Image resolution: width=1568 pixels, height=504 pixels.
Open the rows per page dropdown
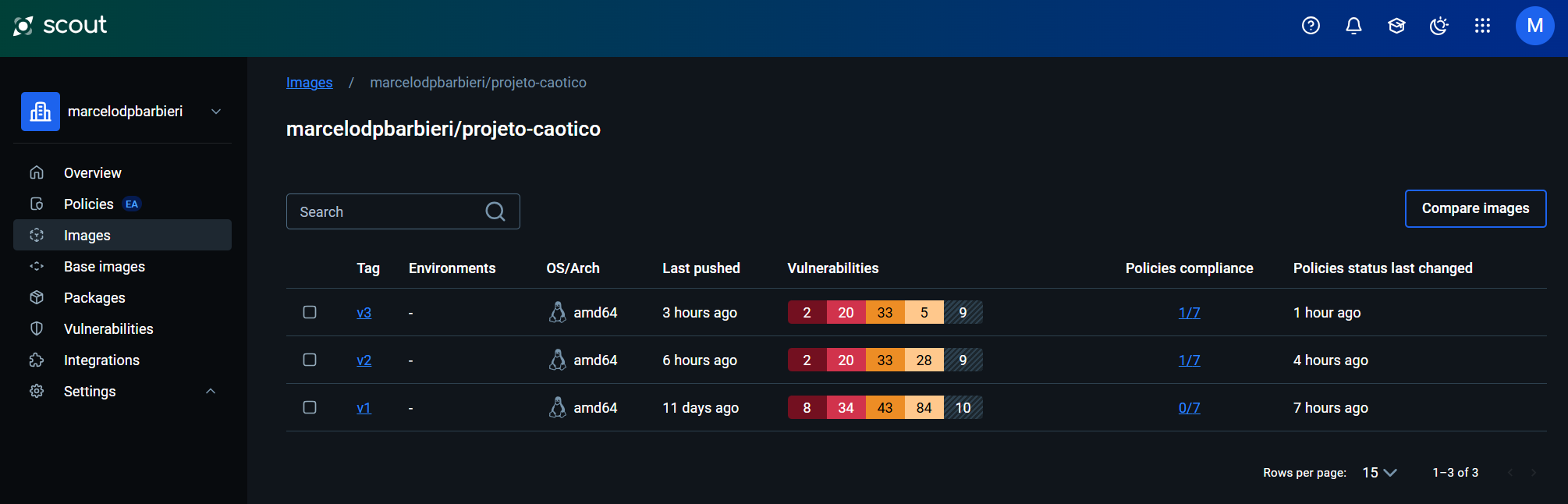pyautogui.click(x=1379, y=473)
